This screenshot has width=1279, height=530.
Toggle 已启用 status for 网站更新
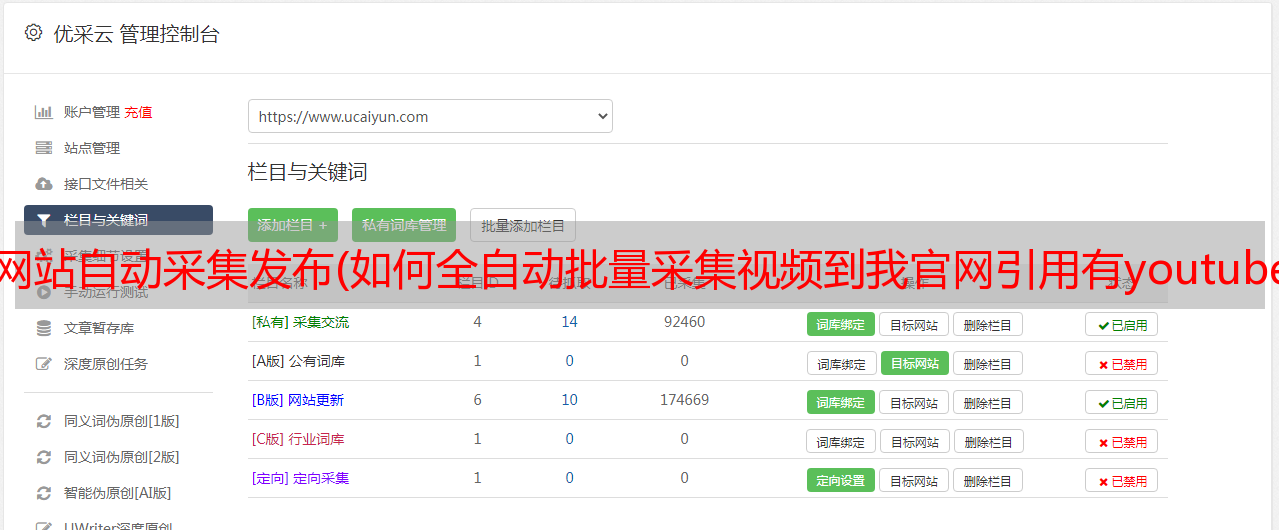[x=1121, y=402]
